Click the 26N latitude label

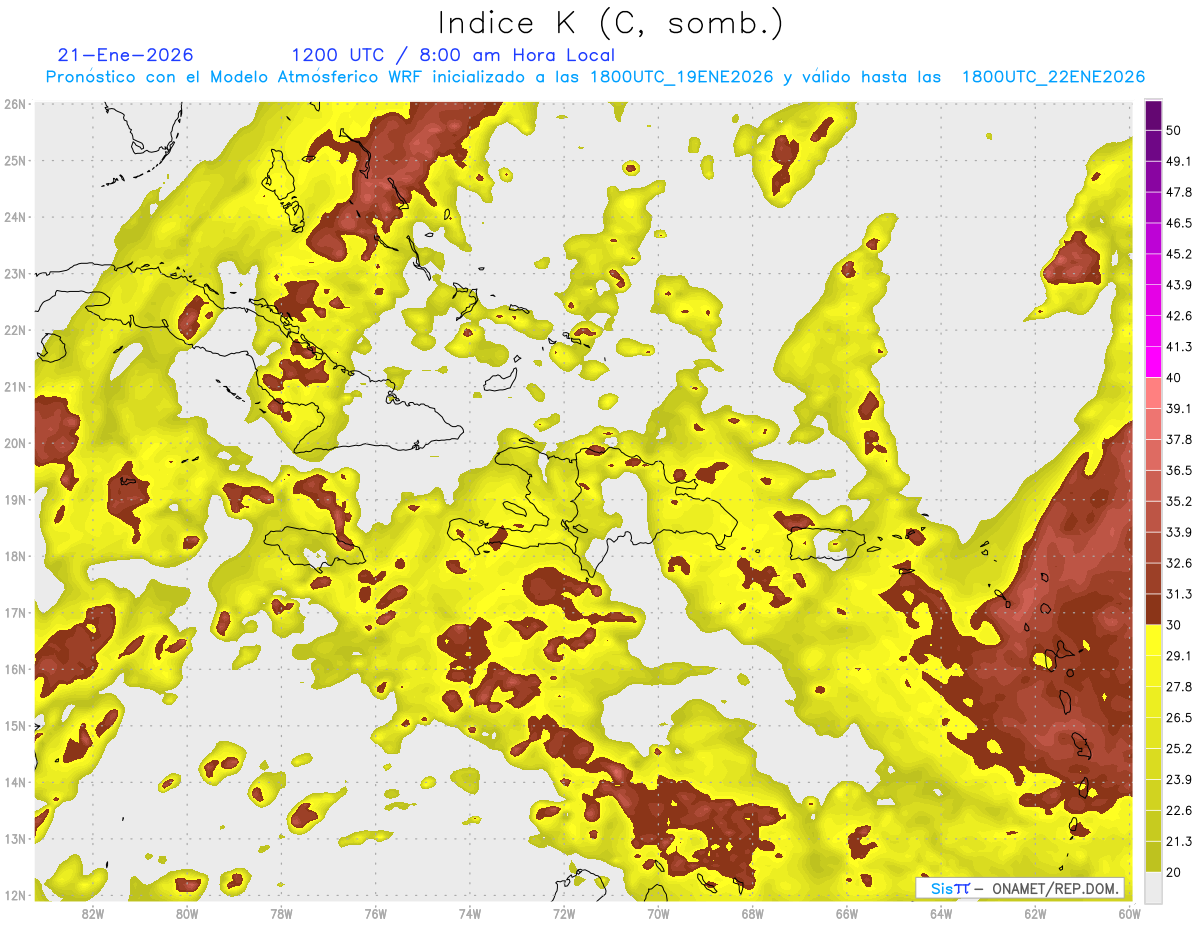tap(15, 104)
